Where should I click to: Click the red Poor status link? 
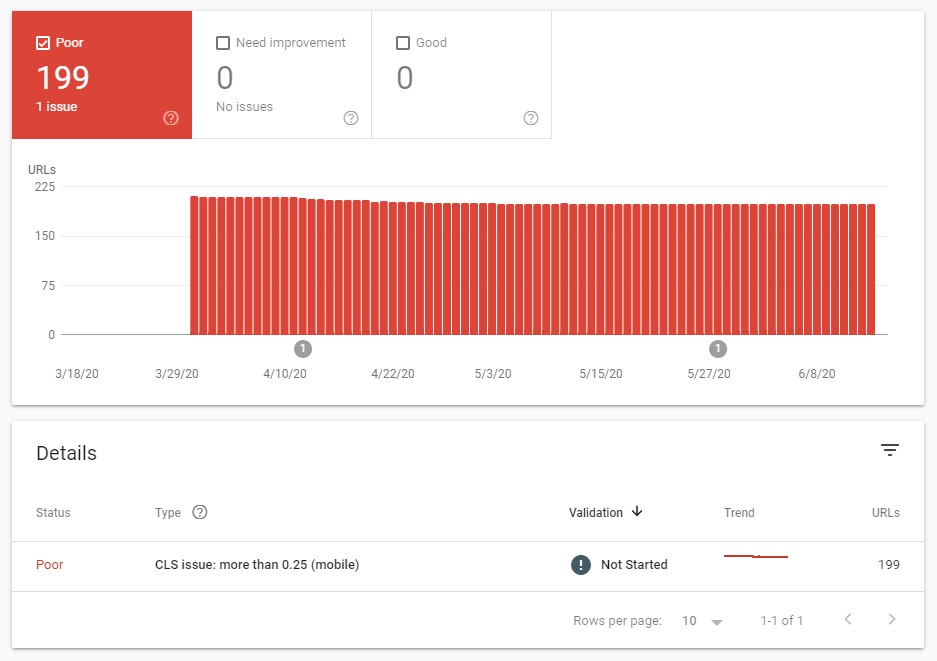pos(50,565)
